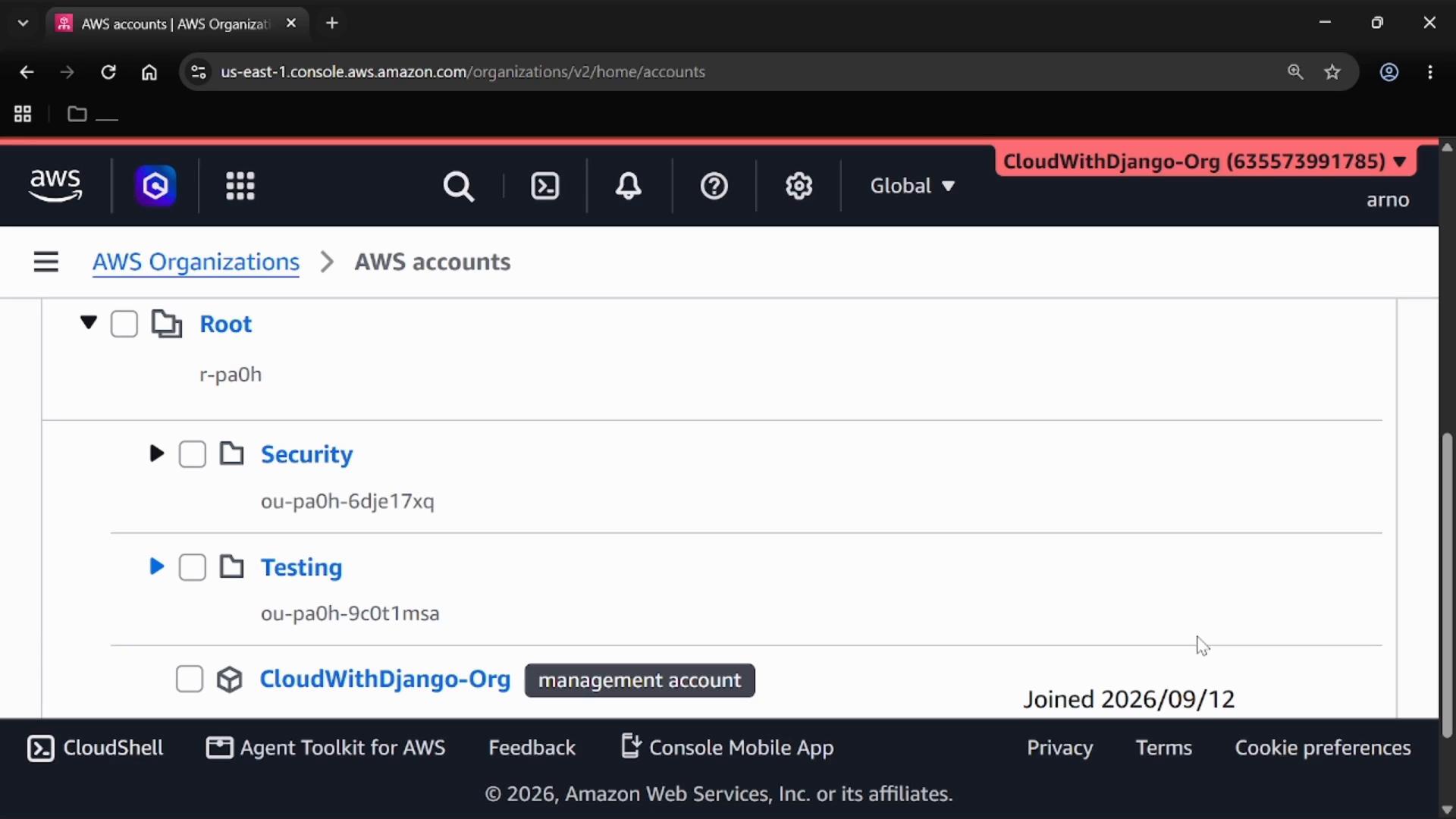
Task: Open the Feedback link
Action: pos(532,748)
